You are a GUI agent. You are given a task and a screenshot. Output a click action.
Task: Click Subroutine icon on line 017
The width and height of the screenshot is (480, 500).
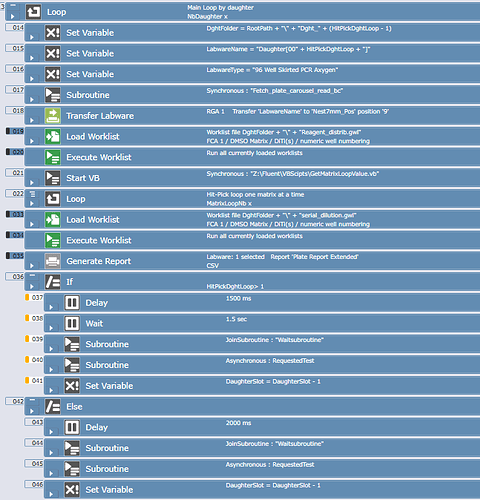[x=53, y=95]
